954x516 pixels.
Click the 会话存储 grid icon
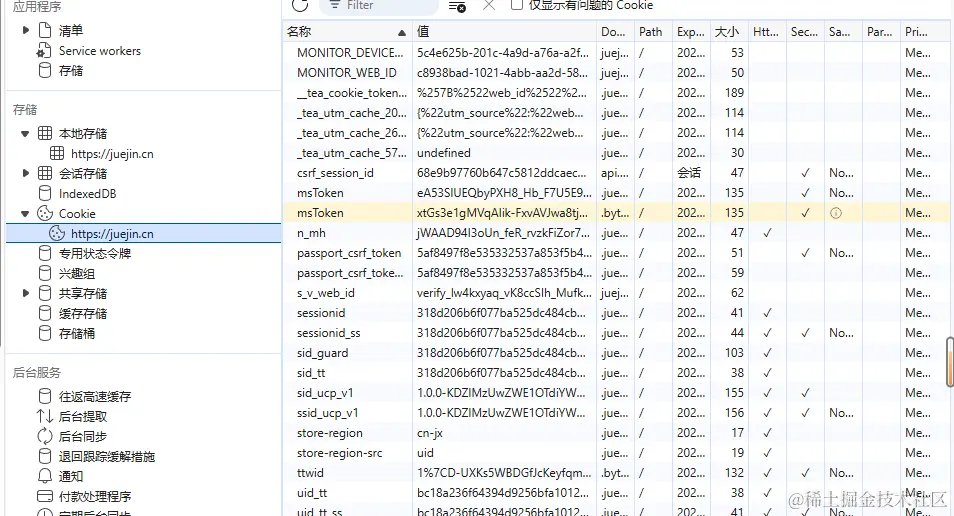tap(44, 173)
